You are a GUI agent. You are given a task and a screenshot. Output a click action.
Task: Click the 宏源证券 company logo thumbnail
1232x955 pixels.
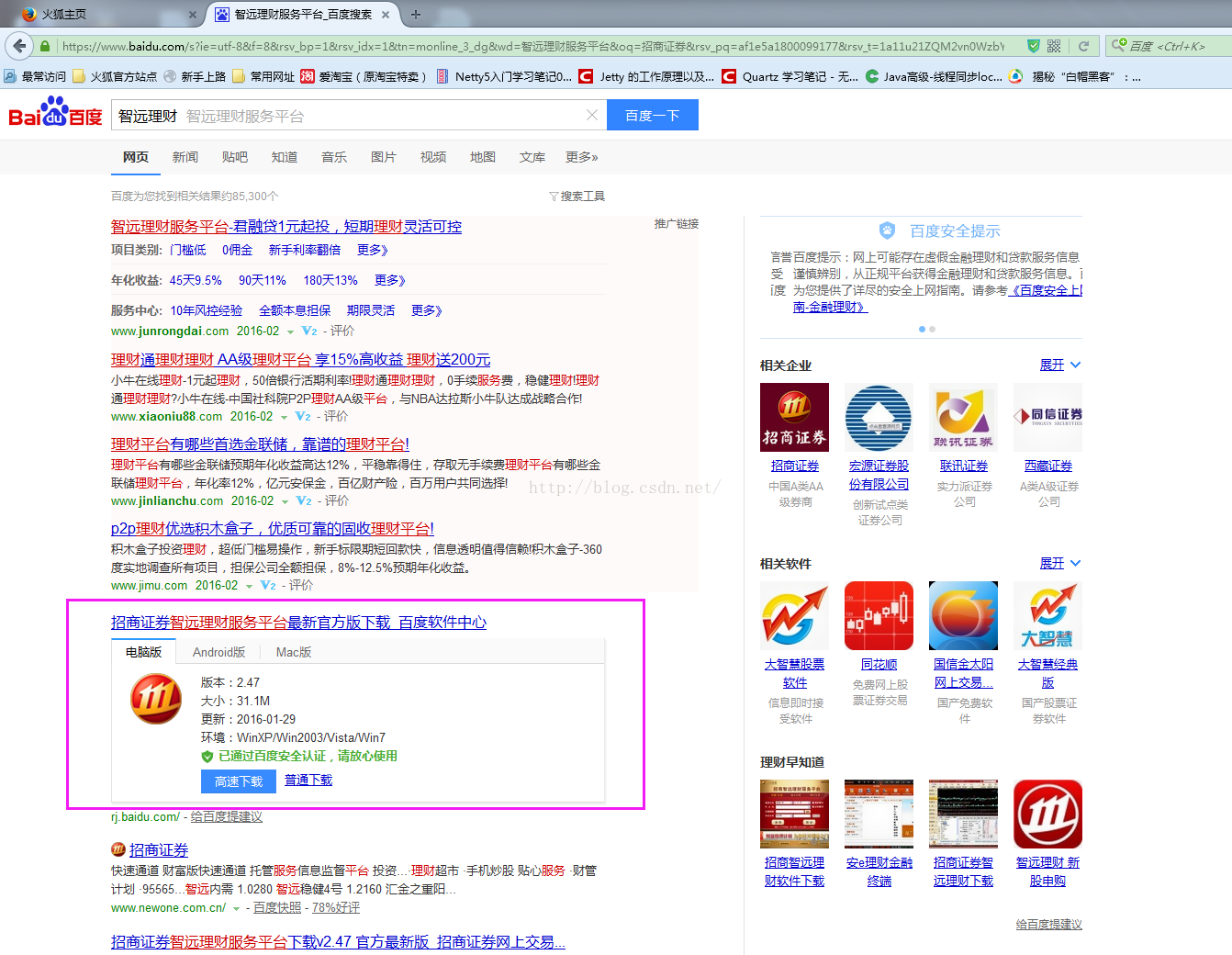pyautogui.click(x=879, y=418)
